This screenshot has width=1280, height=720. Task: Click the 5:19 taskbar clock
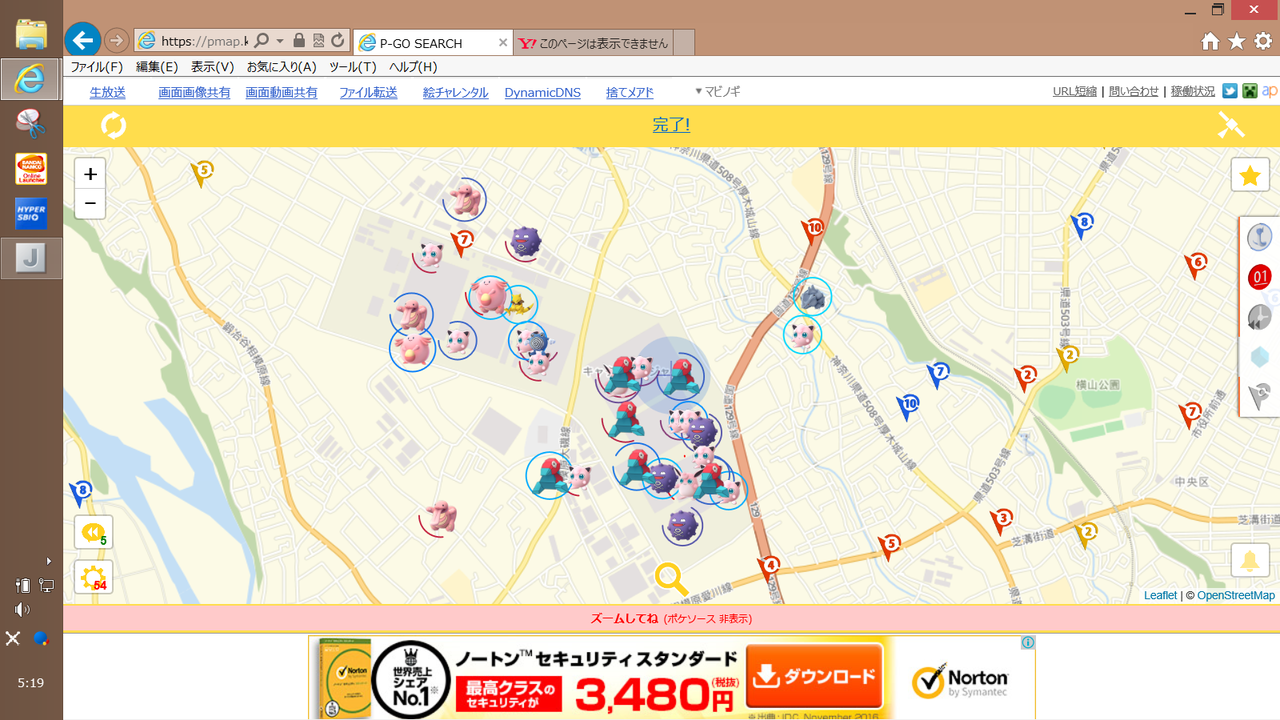[x=31, y=683]
